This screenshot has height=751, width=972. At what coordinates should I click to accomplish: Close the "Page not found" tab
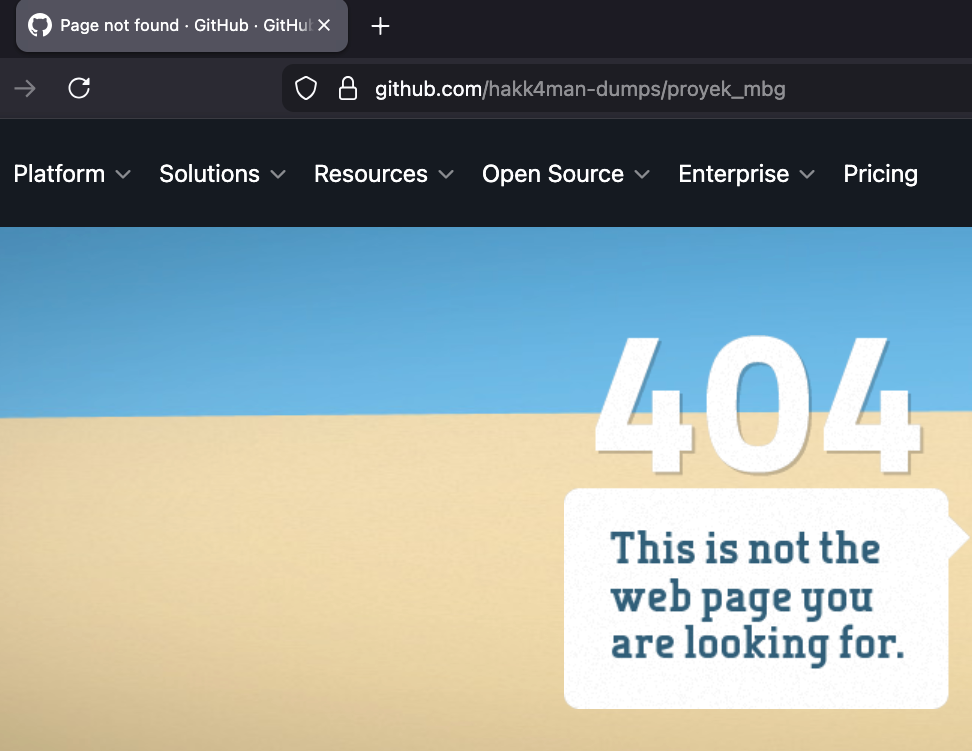[x=324, y=26]
